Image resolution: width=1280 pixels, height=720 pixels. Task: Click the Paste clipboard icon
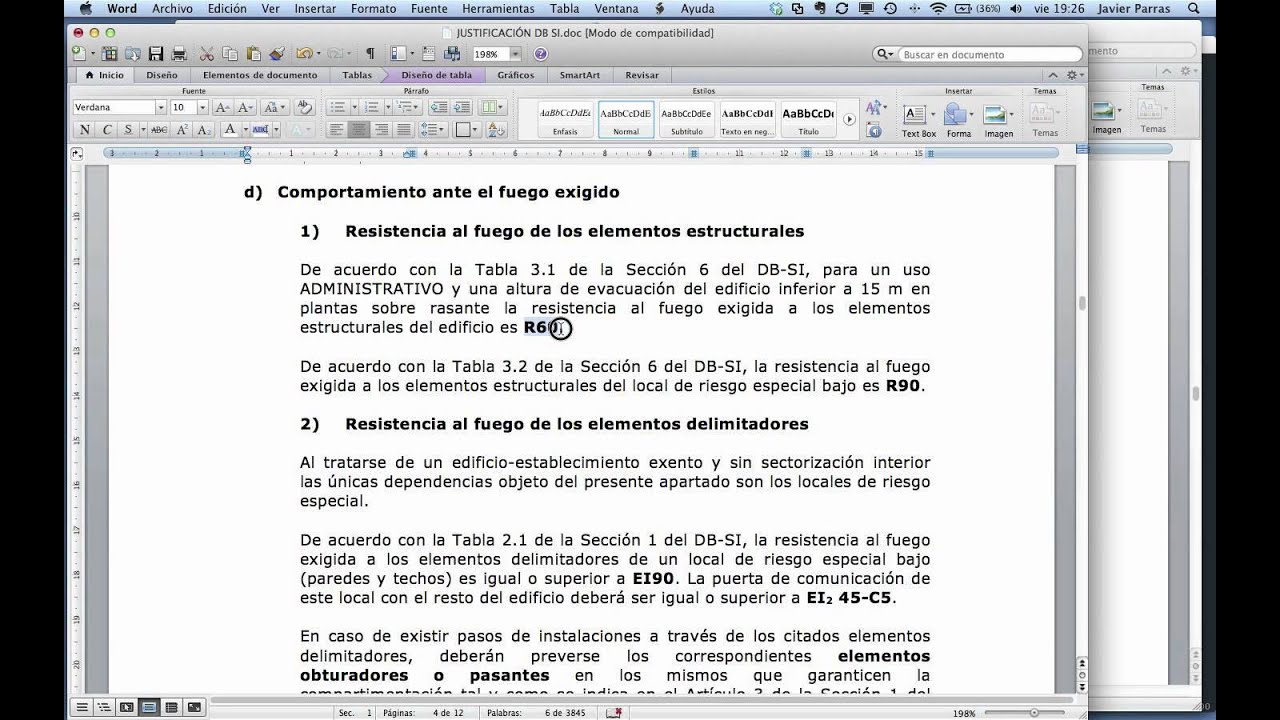pos(254,54)
